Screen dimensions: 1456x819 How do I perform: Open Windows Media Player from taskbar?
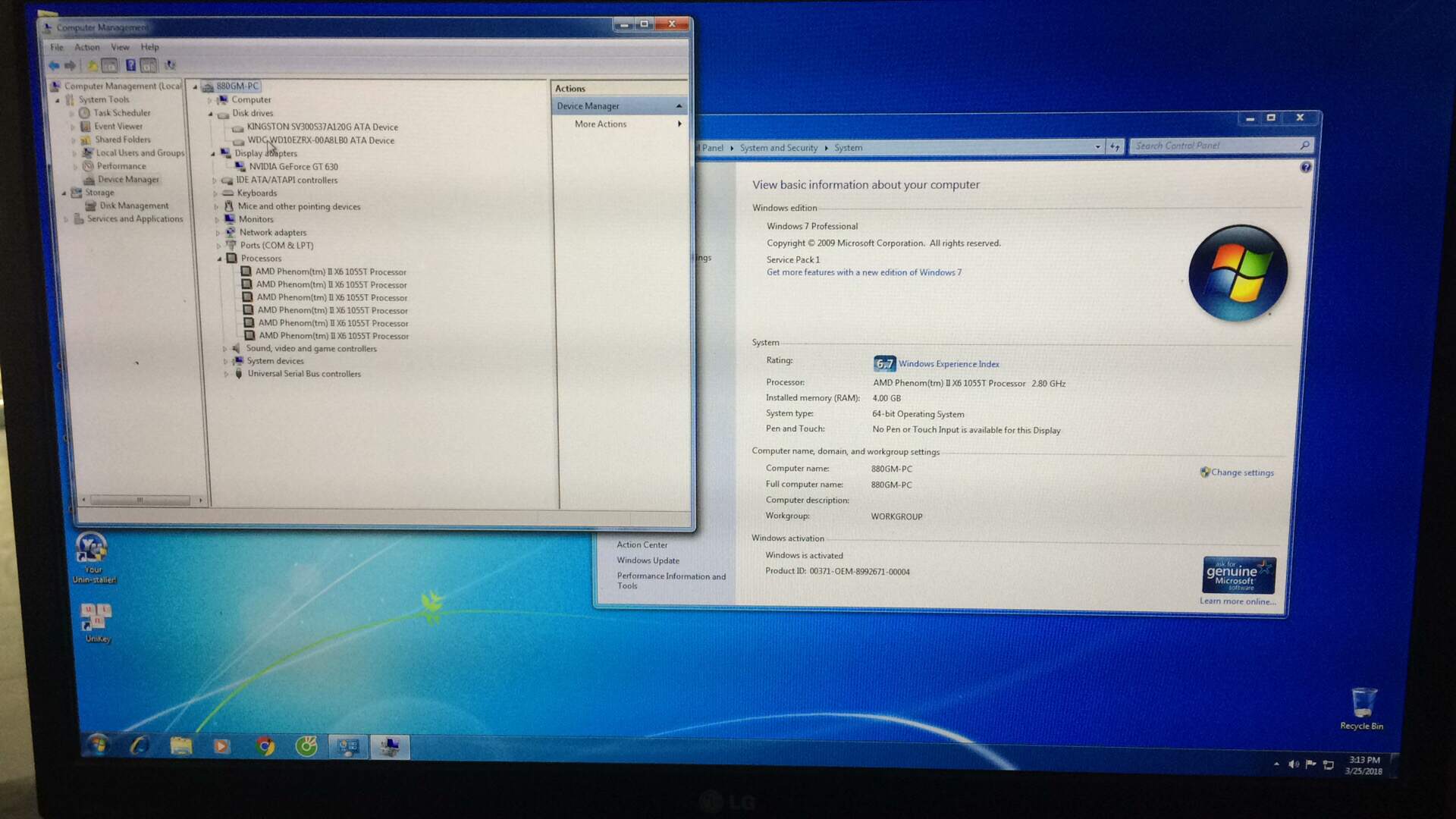click(221, 747)
